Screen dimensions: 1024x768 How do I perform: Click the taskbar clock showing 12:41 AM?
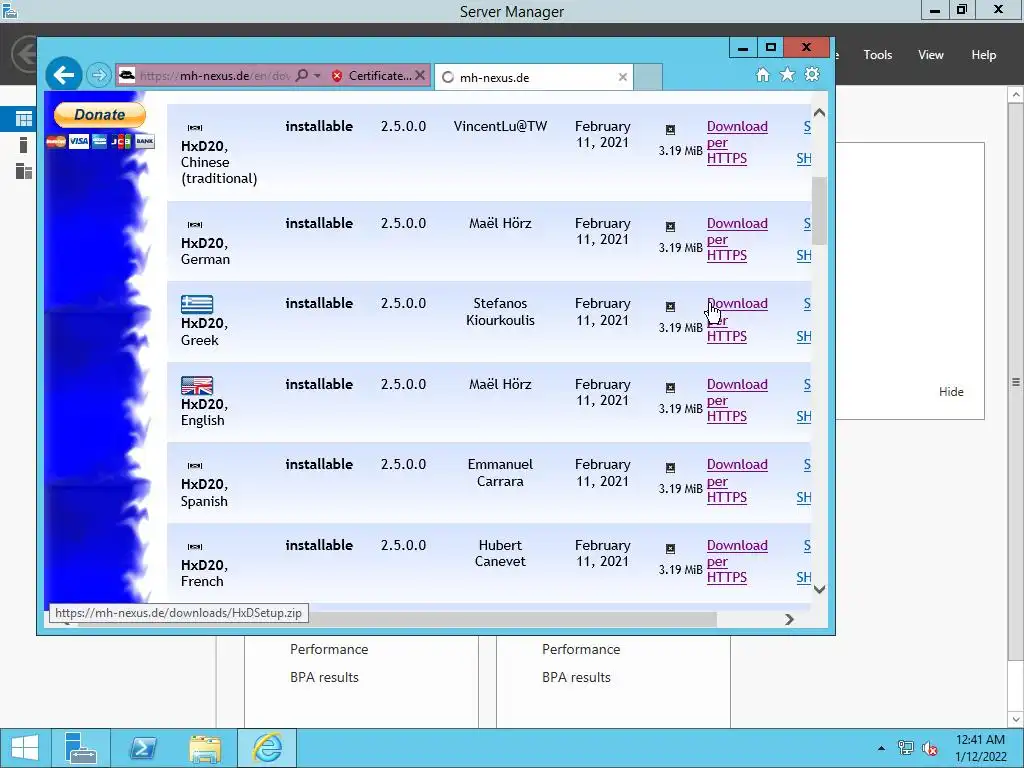[980, 740]
